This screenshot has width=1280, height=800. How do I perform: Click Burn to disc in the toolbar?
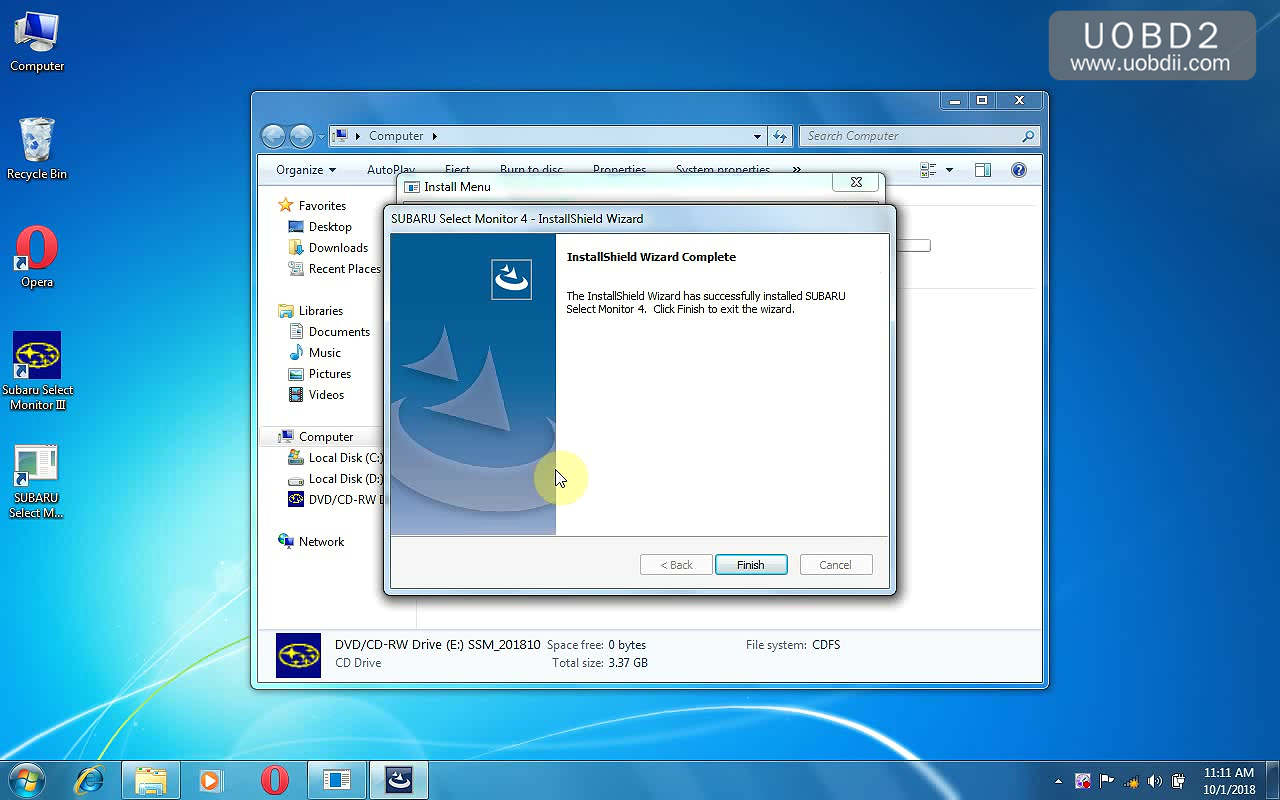coord(531,170)
